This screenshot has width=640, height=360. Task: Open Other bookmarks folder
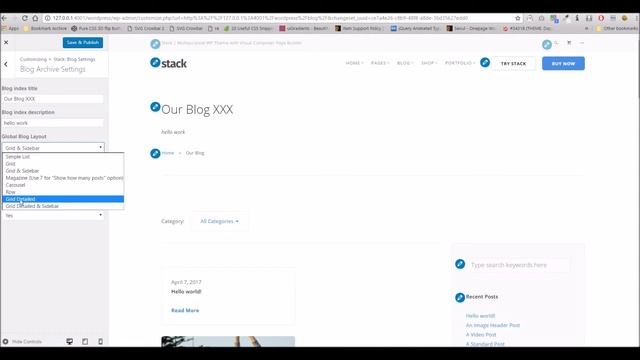[x=616, y=29]
